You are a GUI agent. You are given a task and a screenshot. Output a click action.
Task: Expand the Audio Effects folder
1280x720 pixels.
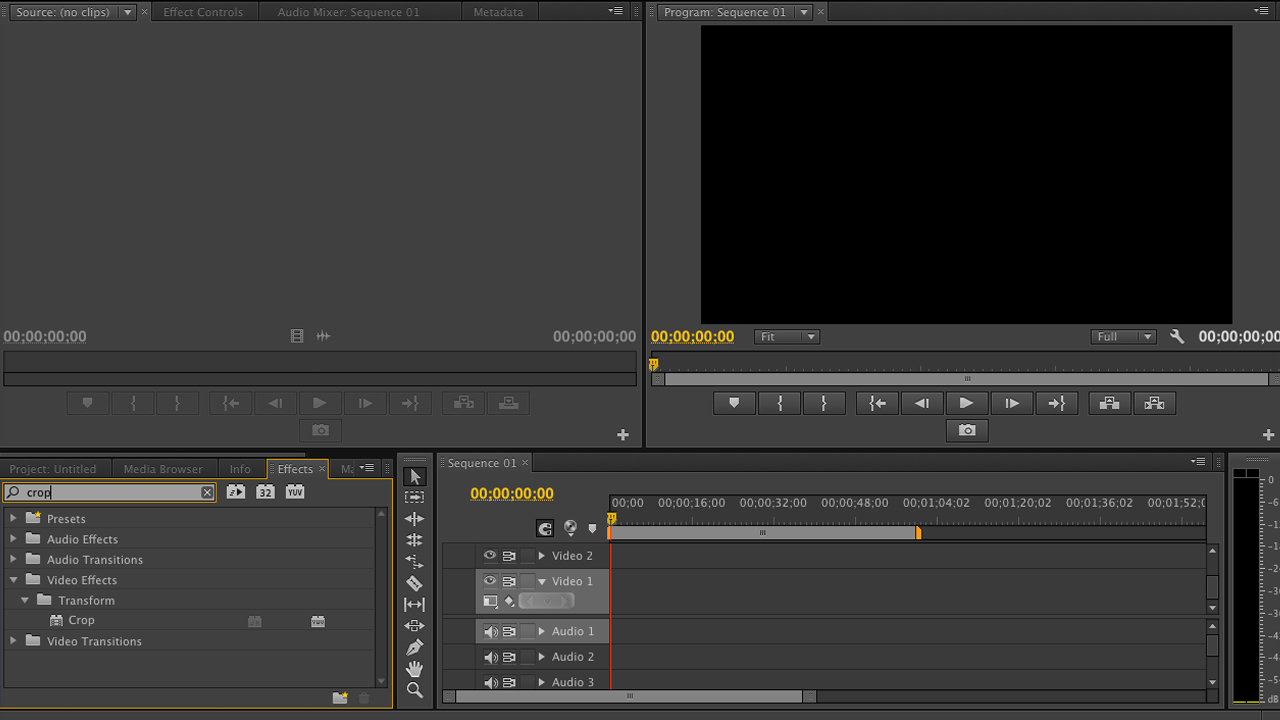[x=13, y=539]
